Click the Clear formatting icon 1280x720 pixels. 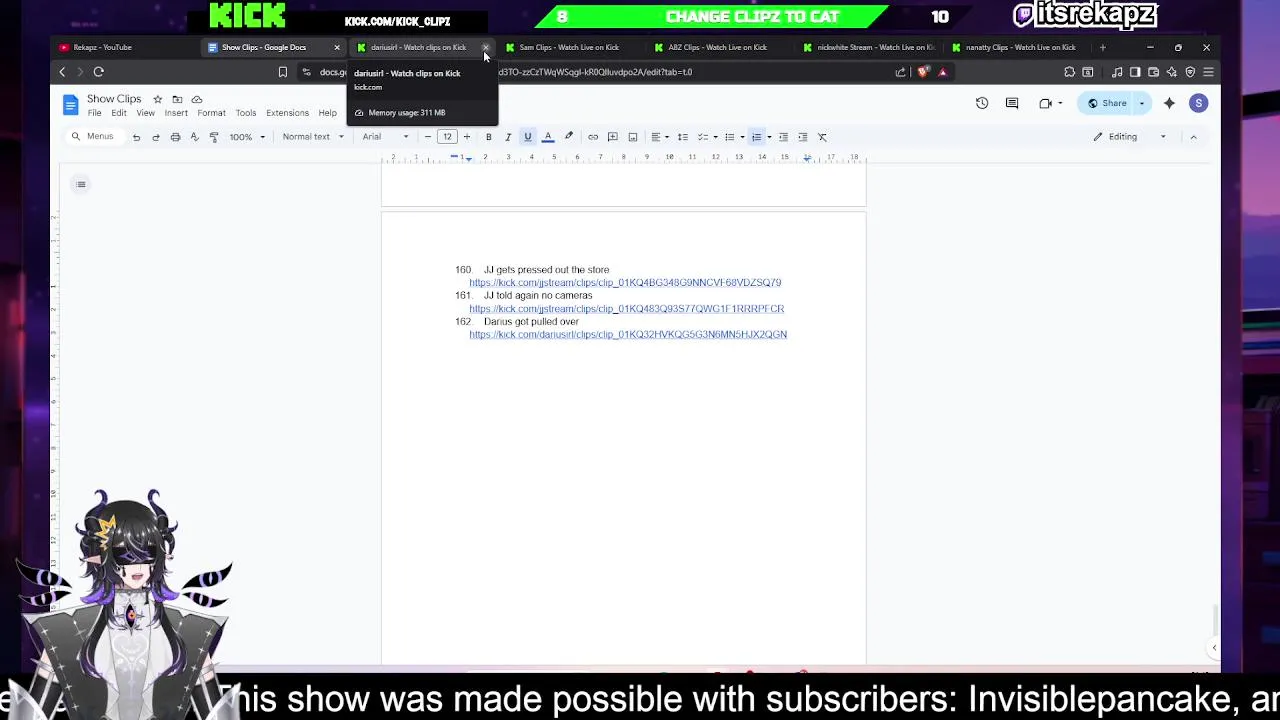[822, 137]
